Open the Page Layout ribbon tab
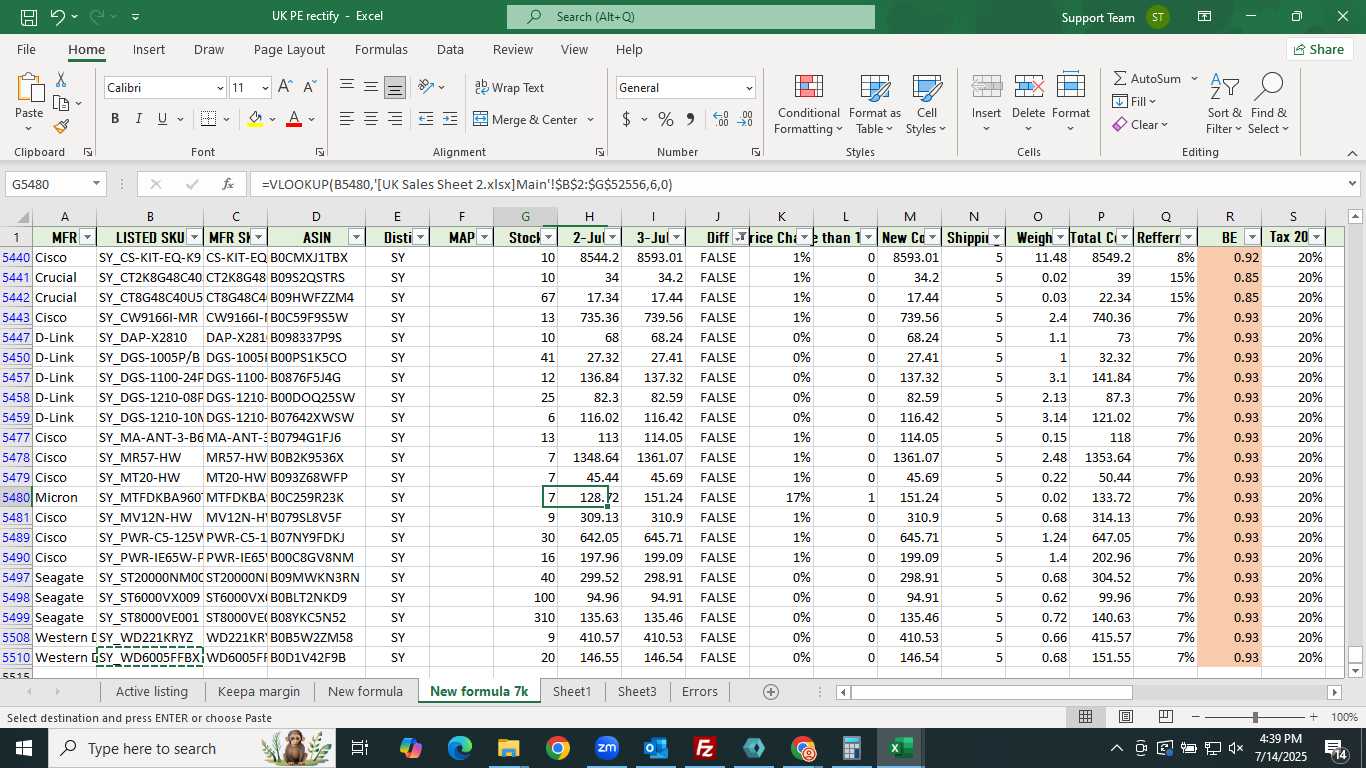This screenshot has height=768, width=1366. pos(289,49)
